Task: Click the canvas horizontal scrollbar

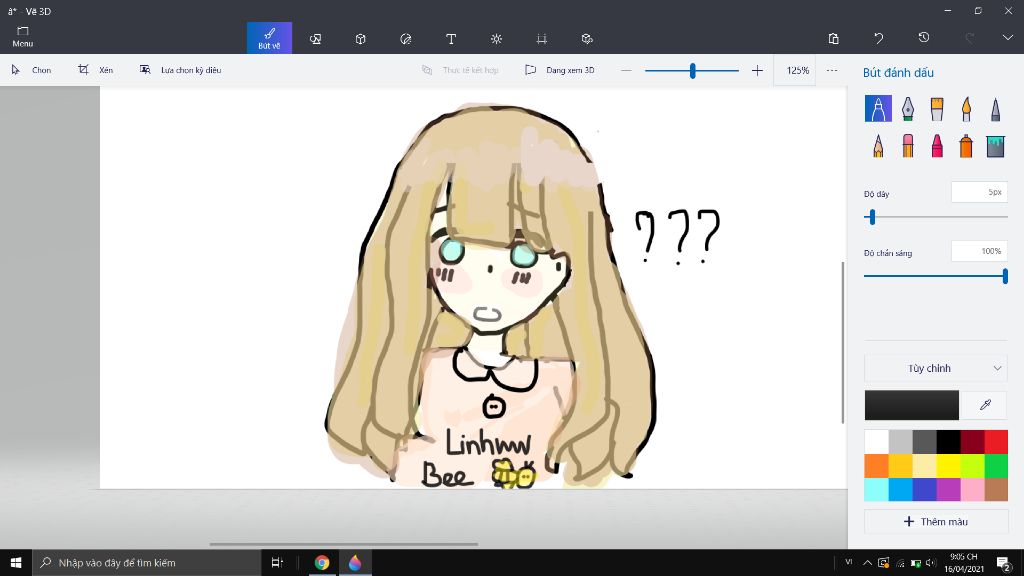Action: pyautogui.click(x=344, y=543)
